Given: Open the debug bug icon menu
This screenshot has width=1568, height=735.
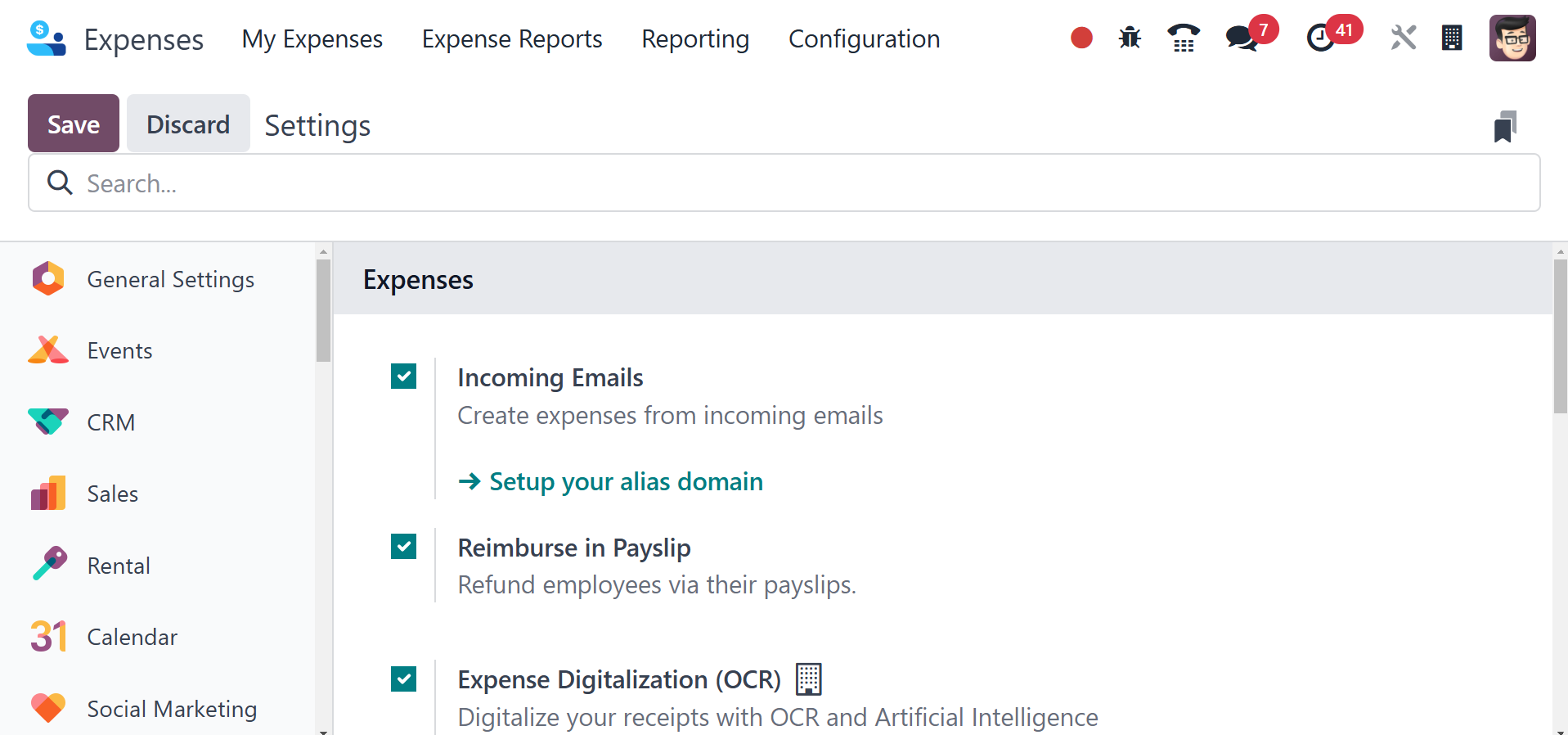Looking at the screenshot, I should tap(1130, 38).
